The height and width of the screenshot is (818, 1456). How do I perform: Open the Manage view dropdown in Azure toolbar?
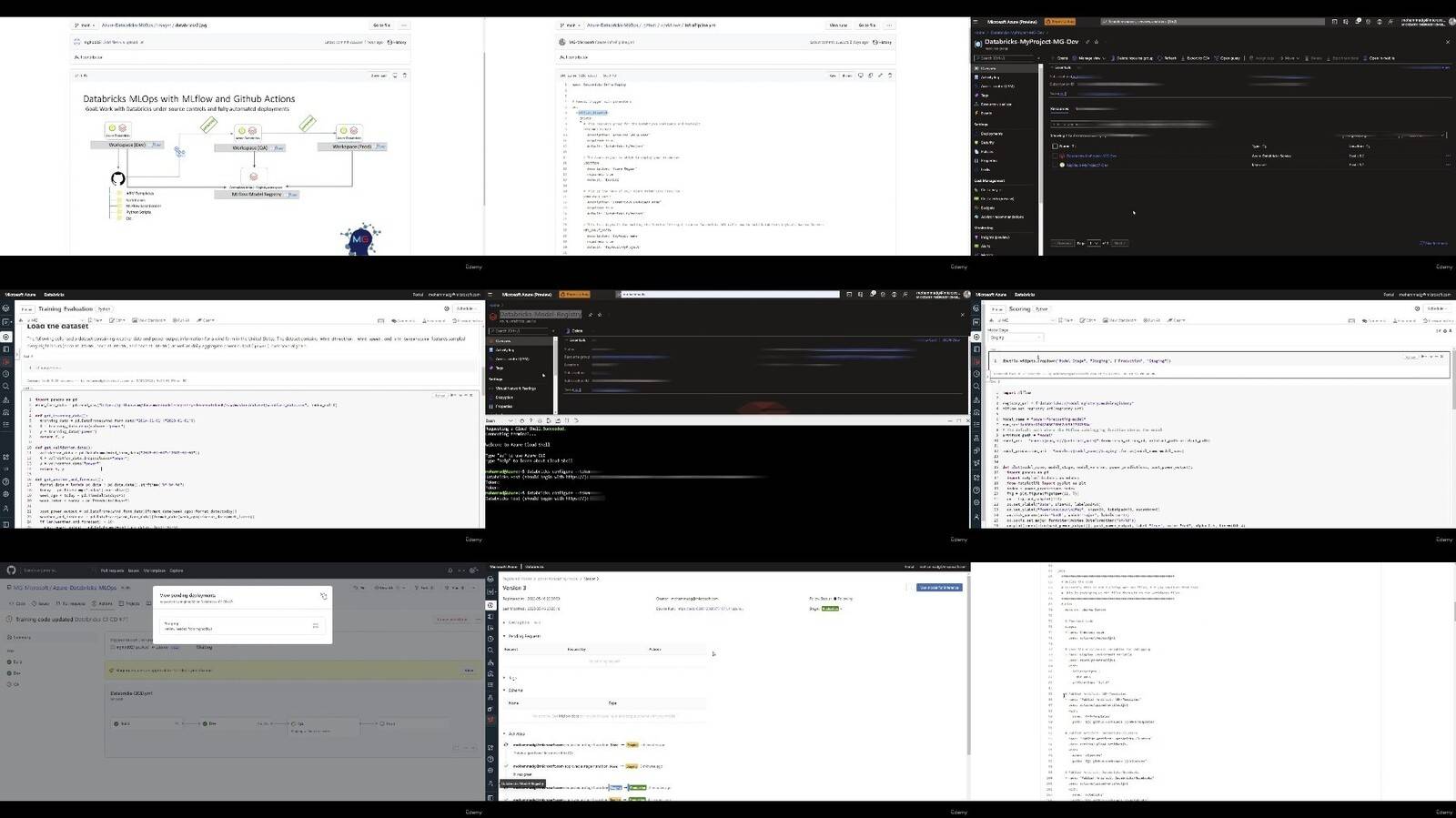point(1089,58)
